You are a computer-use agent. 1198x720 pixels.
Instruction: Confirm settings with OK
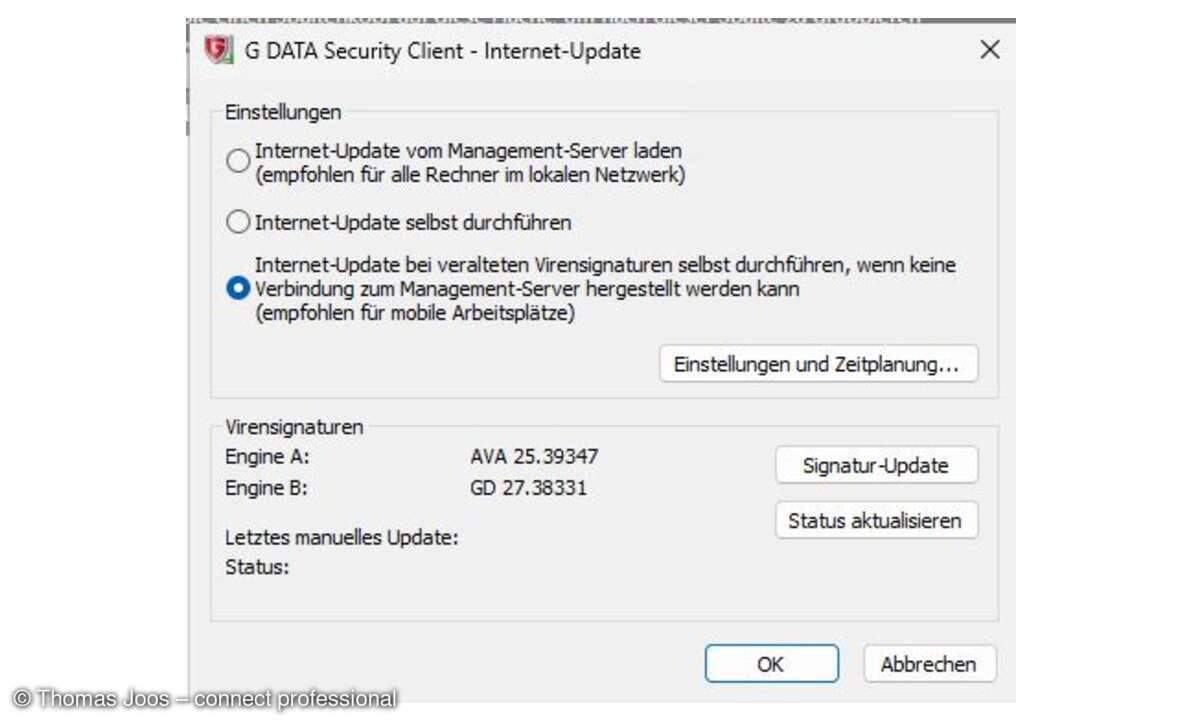[x=771, y=663]
